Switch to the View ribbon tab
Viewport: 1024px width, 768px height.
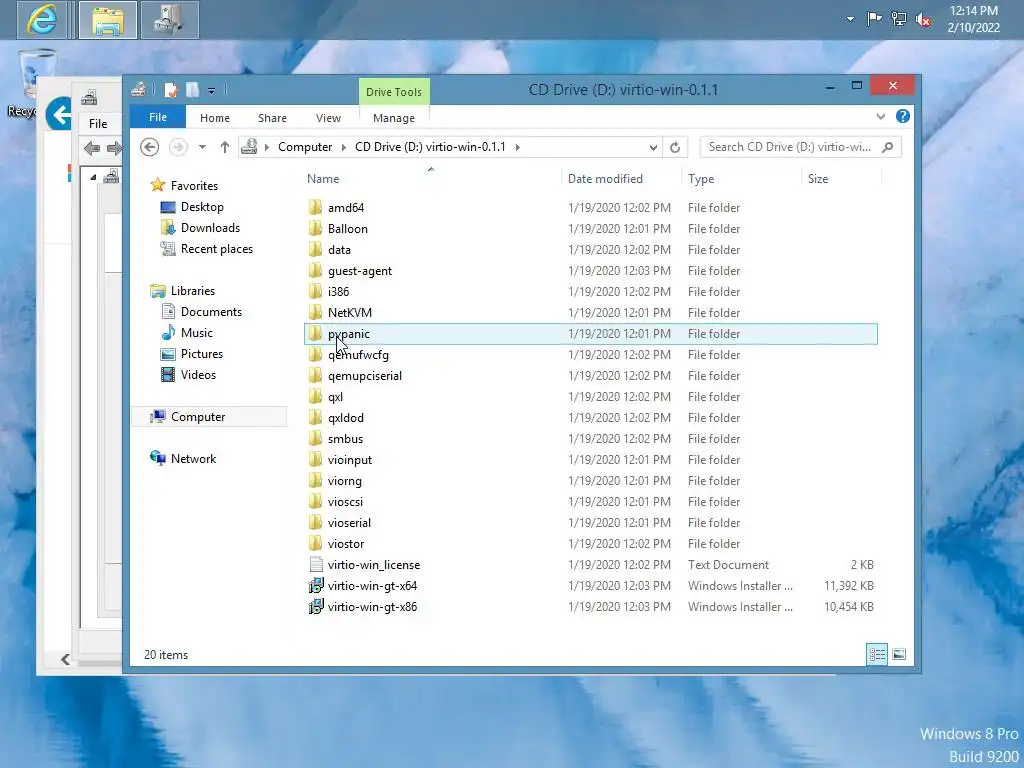click(x=328, y=118)
